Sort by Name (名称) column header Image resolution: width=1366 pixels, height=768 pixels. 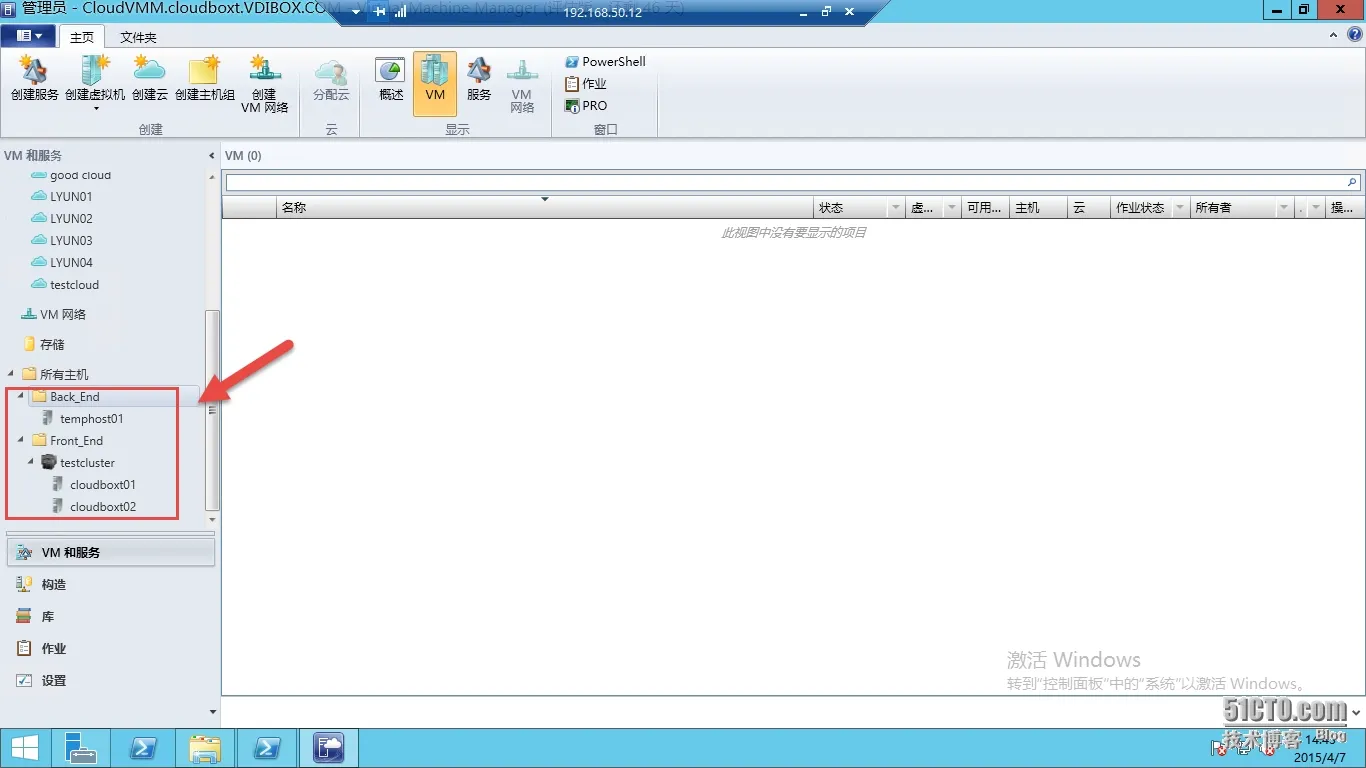pos(545,208)
